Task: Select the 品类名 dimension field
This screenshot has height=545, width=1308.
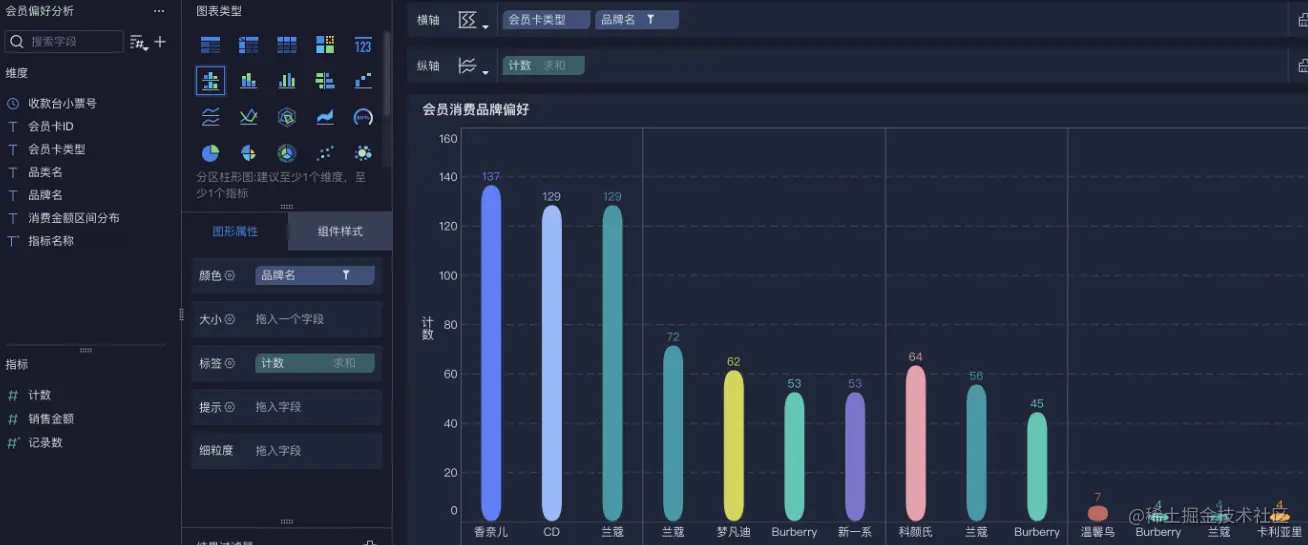Action: [45, 172]
